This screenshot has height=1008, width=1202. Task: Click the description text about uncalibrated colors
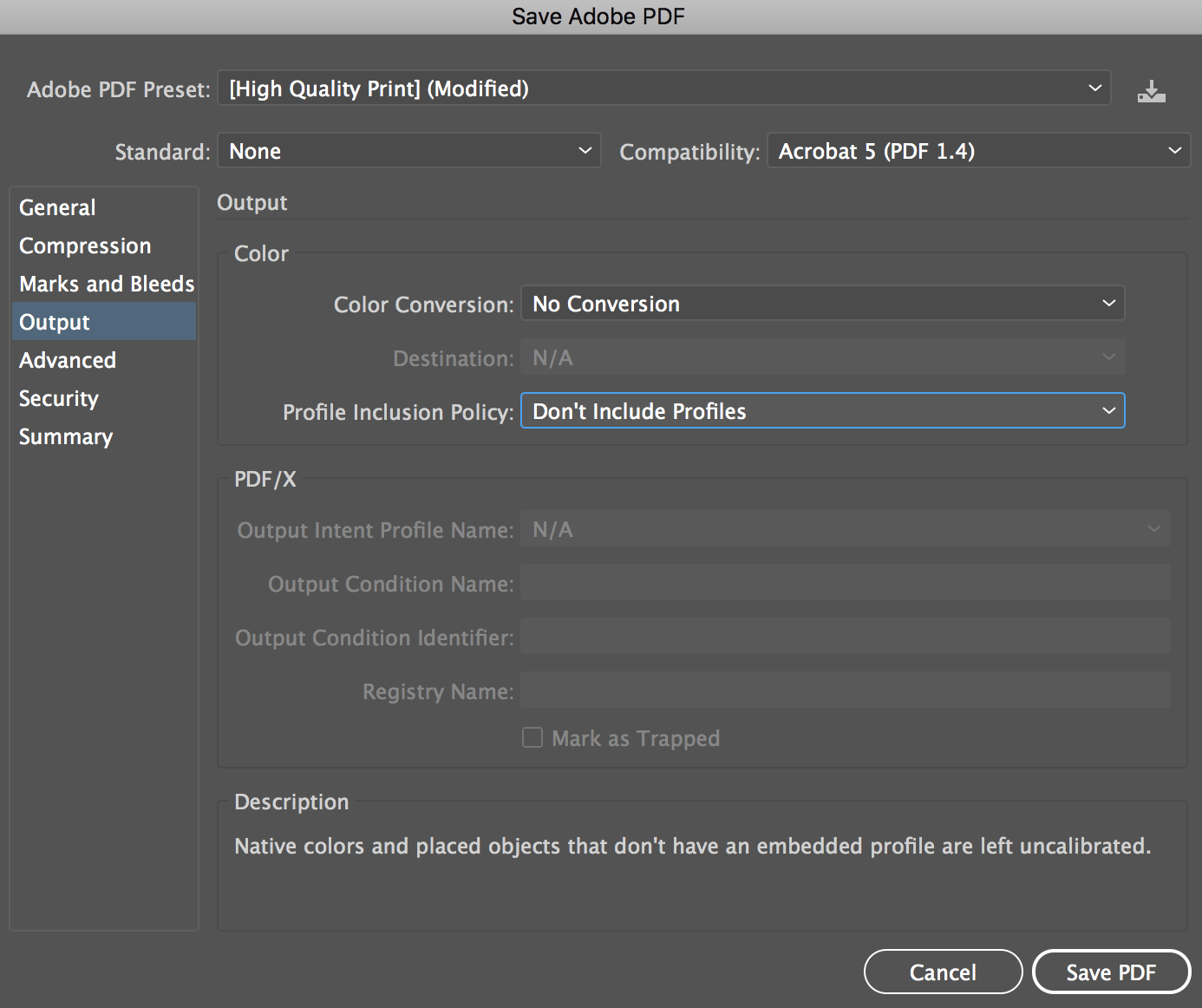coord(693,846)
